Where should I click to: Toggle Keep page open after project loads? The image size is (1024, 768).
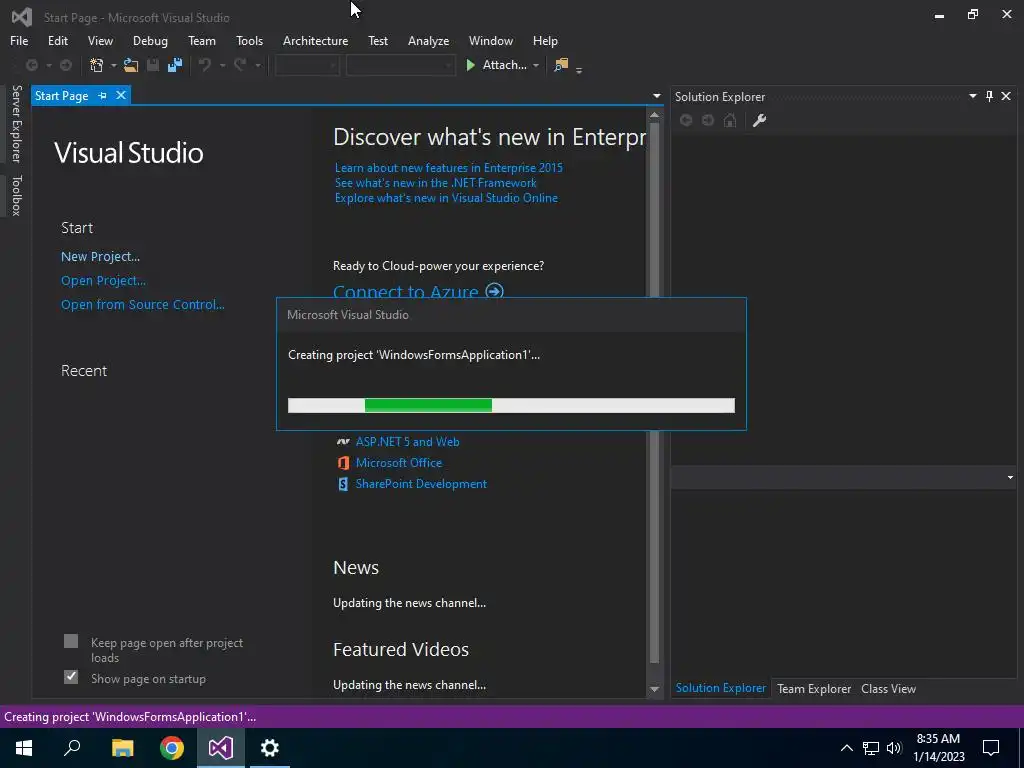pyautogui.click(x=71, y=641)
